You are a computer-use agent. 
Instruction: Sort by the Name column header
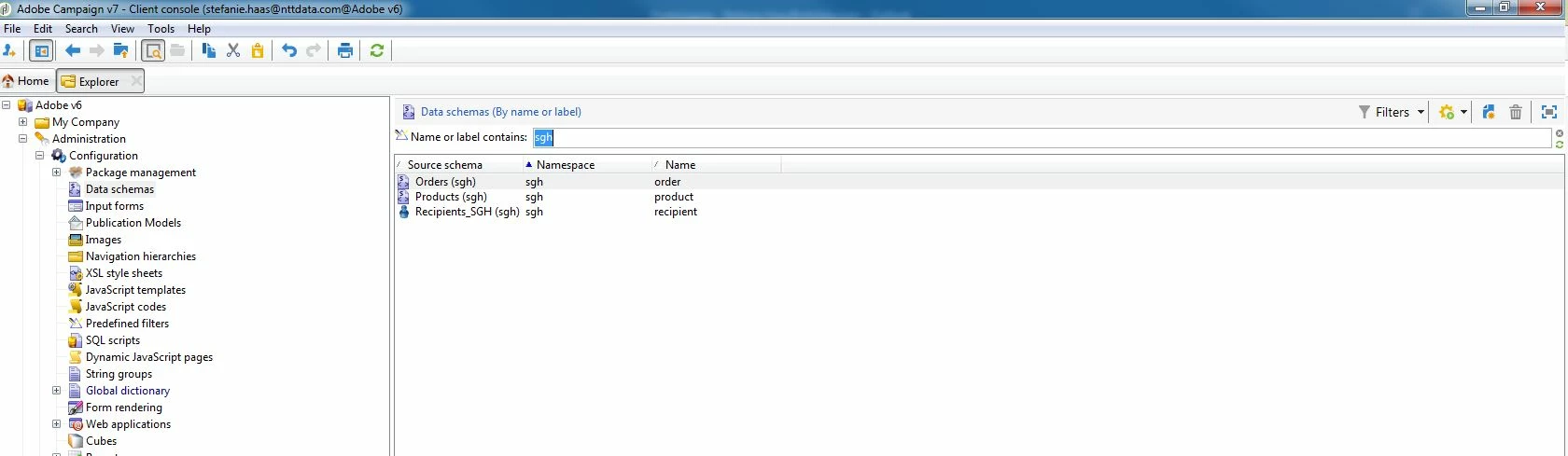click(x=717, y=165)
